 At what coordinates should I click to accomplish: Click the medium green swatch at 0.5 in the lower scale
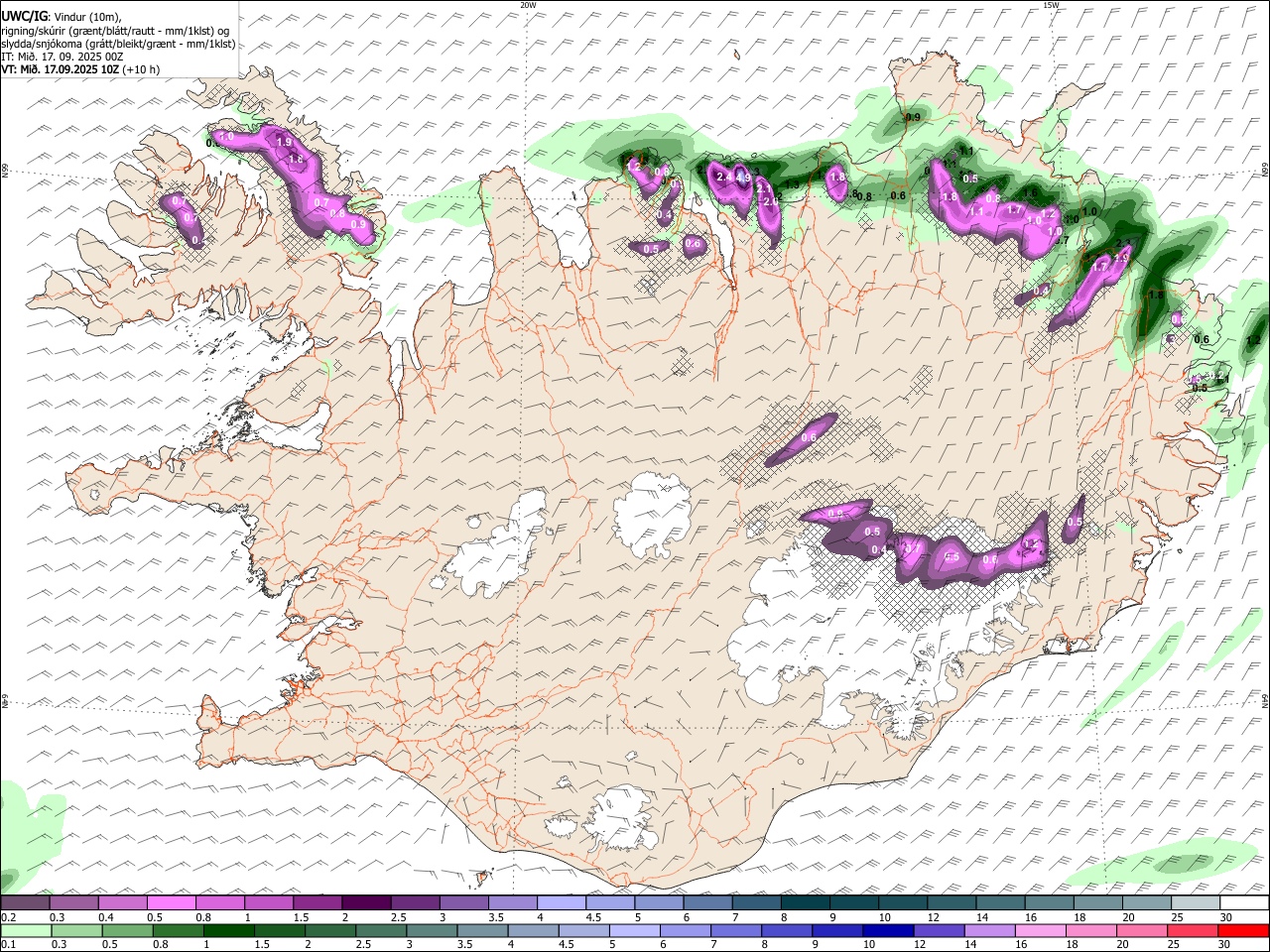(x=128, y=930)
